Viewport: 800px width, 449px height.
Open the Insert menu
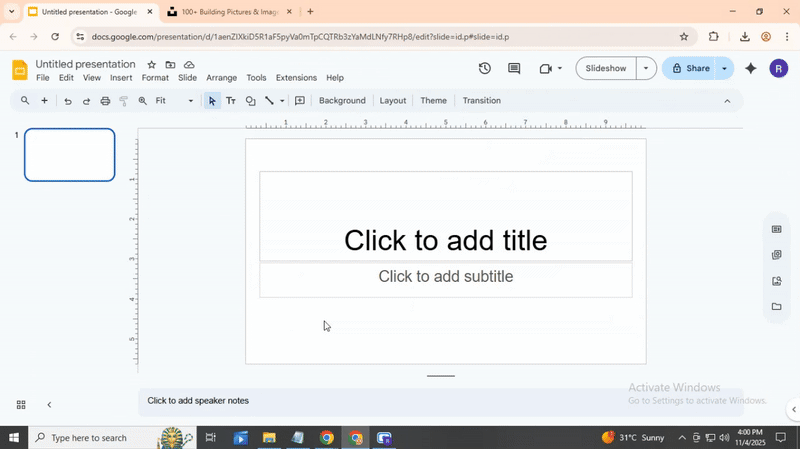pos(121,78)
